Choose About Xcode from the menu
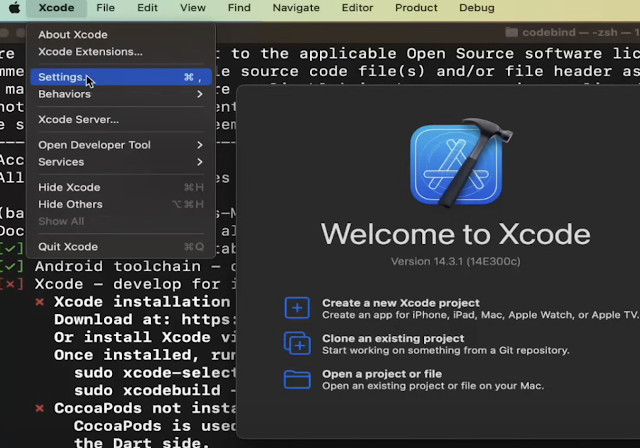The width and height of the screenshot is (640, 448). pos(121,35)
